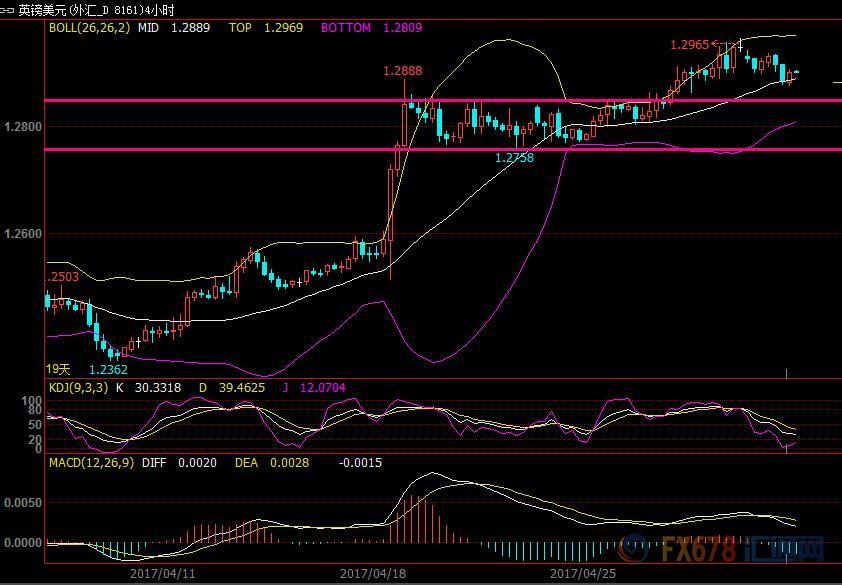Click the DEA 0.0028 value
This screenshot has height=585, width=842.
tap(272, 463)
